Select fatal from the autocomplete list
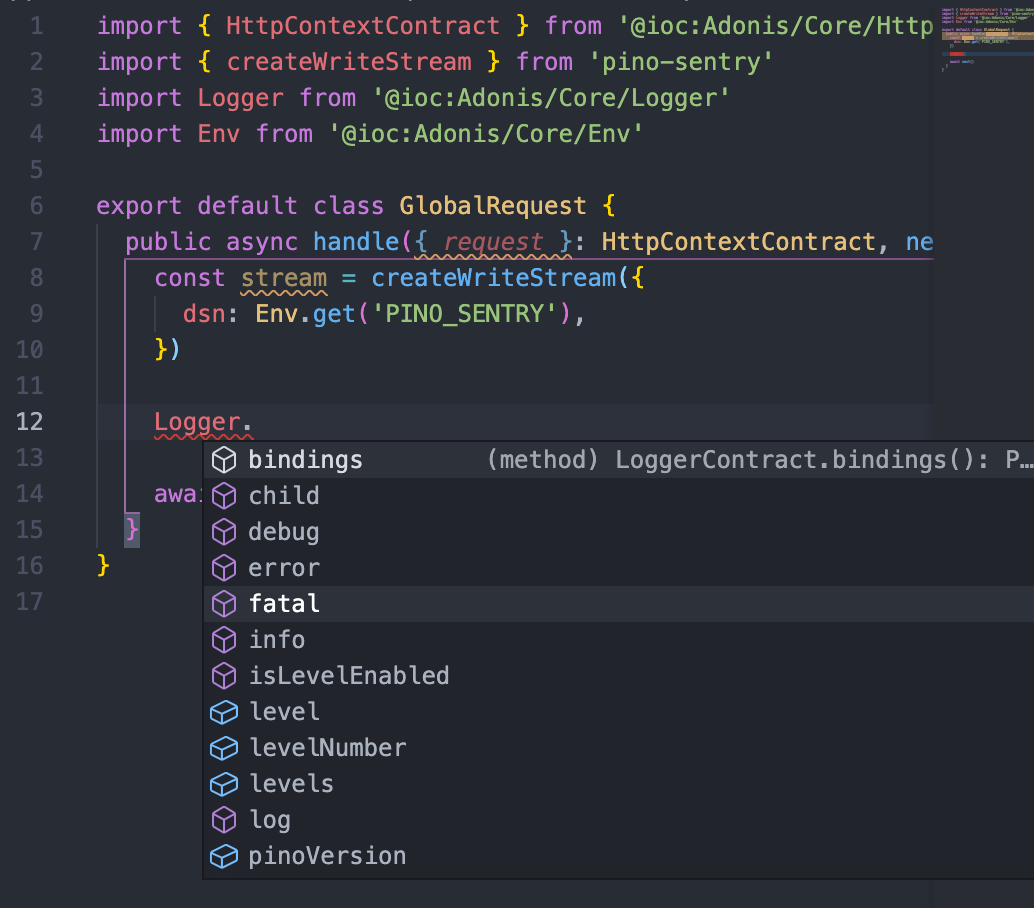The height and width of the screenshot is (908, 1034). 284,603
